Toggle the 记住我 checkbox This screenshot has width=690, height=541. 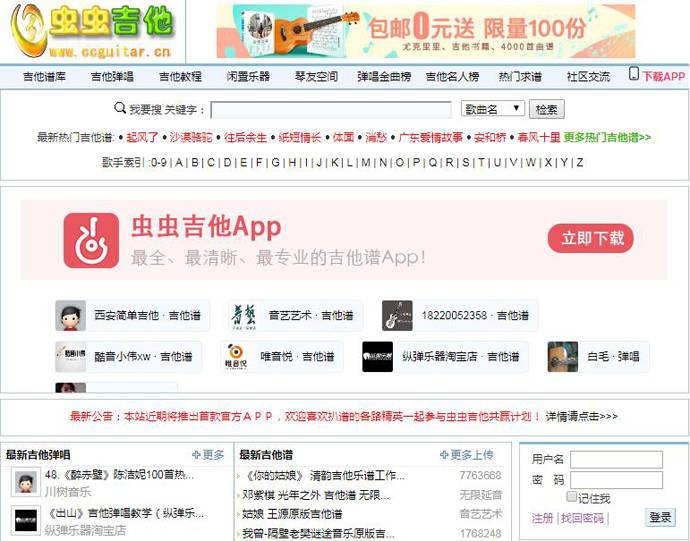click(x=571, y=497)
